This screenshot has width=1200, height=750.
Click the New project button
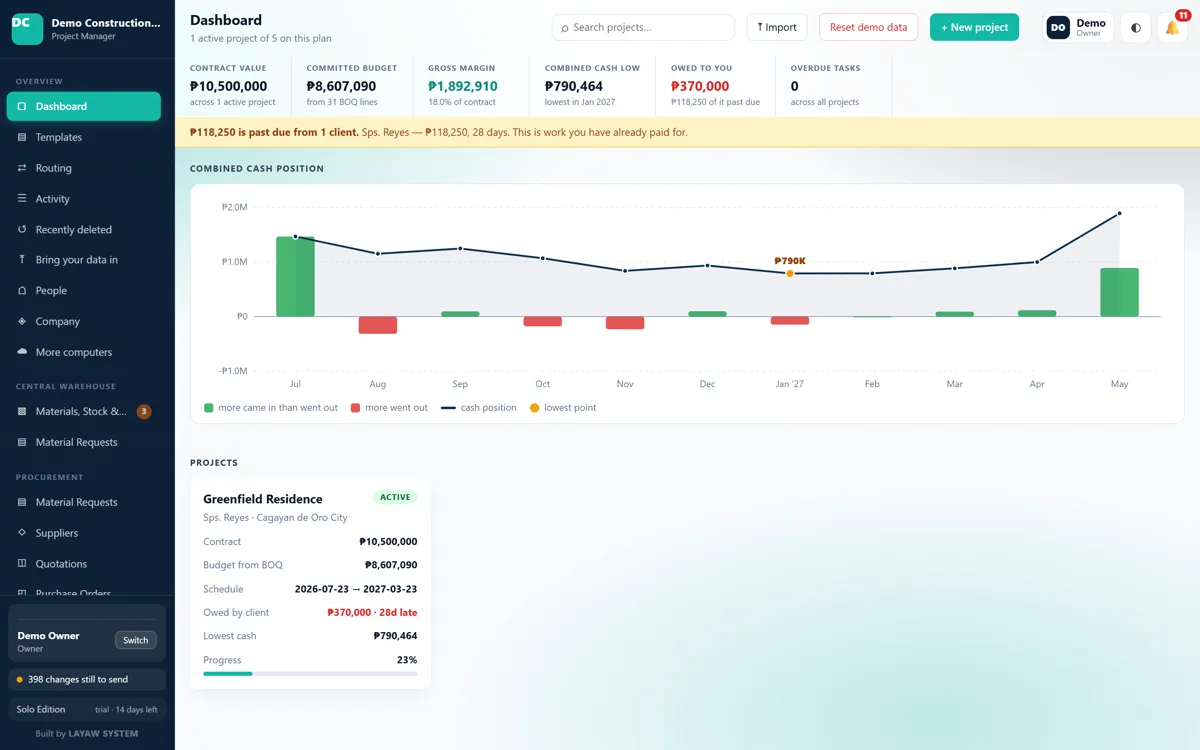974,28
